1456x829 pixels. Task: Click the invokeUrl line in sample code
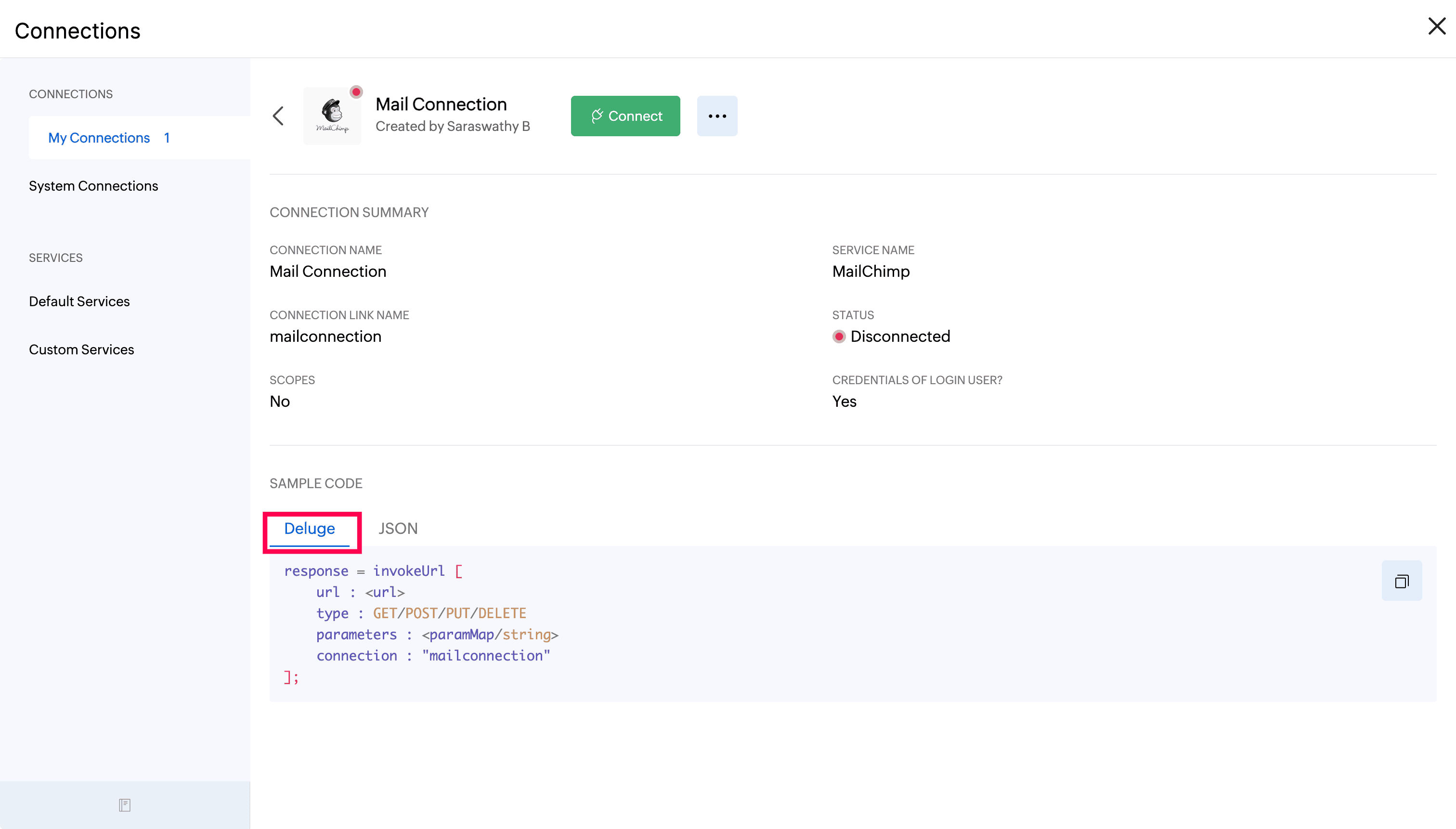click(x=374, y=571)
